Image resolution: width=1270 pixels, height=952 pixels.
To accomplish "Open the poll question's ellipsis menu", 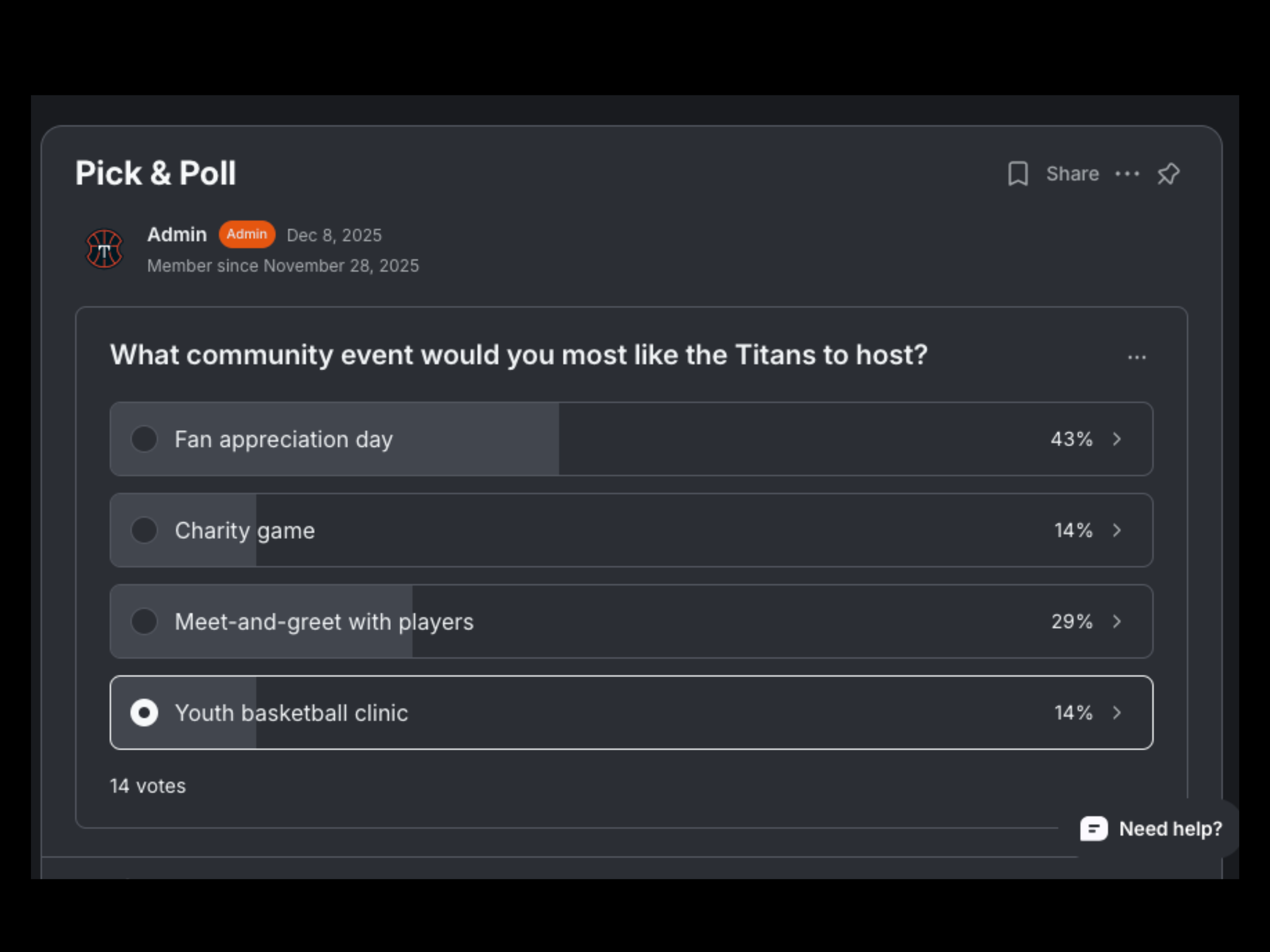I will click(x=1136, y=358).
